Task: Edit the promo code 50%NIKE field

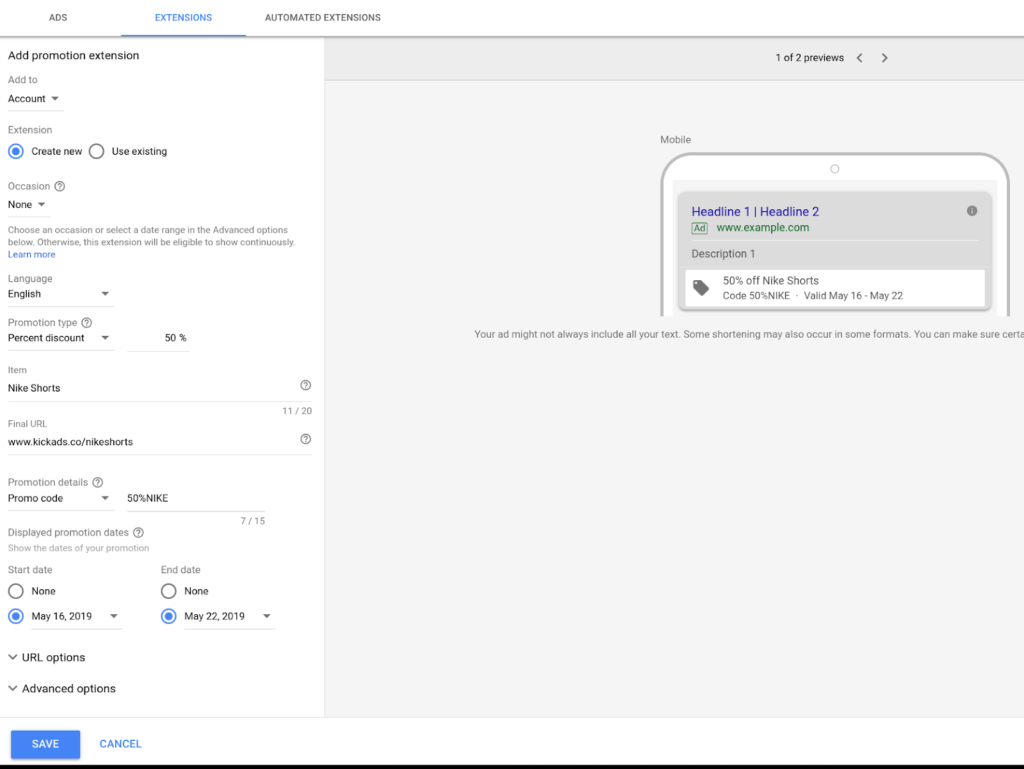Action: (x=196, y=498)
